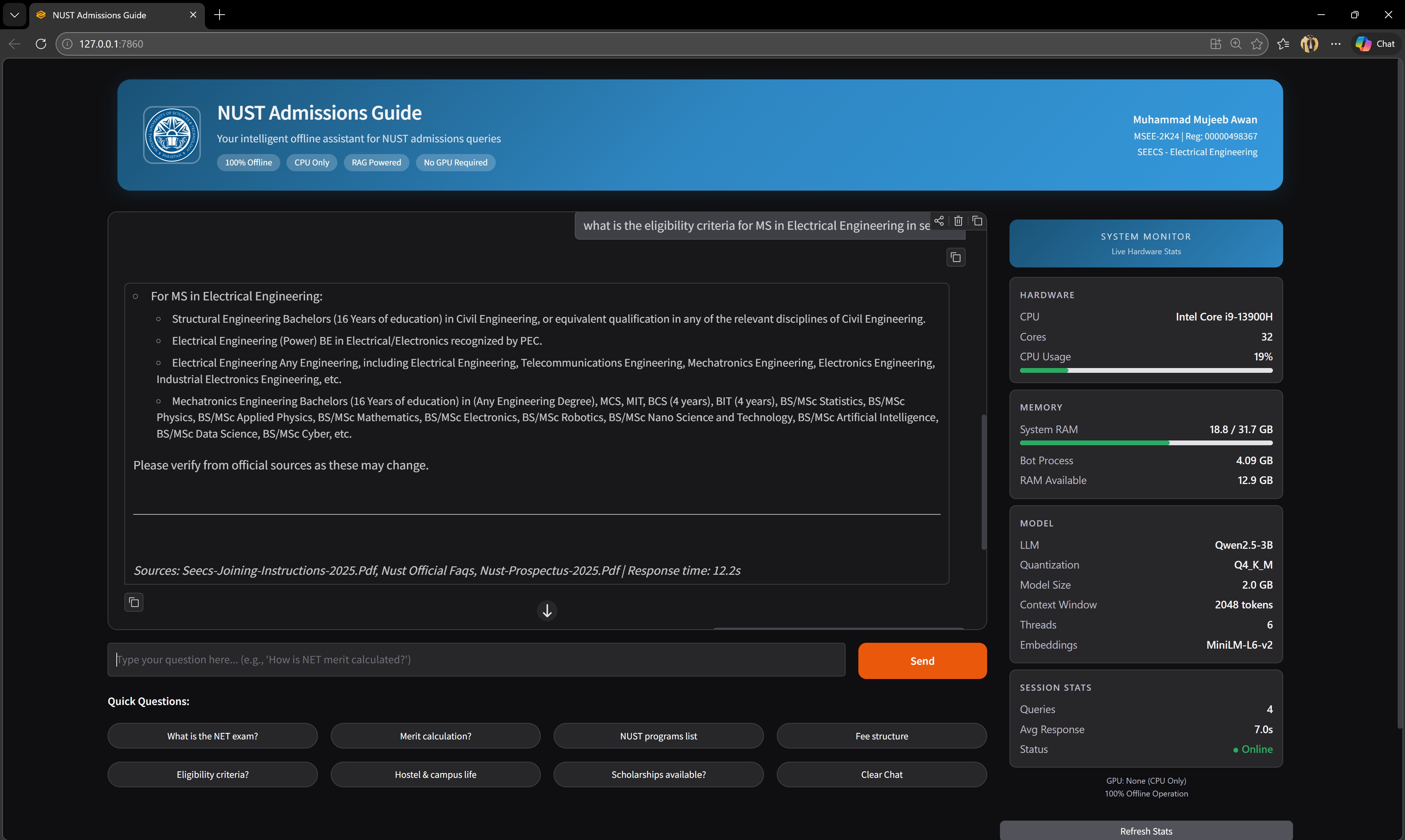Add page to favorites with star
The width and height of the screenshot is (1405, 840).
pos(1257,44)
